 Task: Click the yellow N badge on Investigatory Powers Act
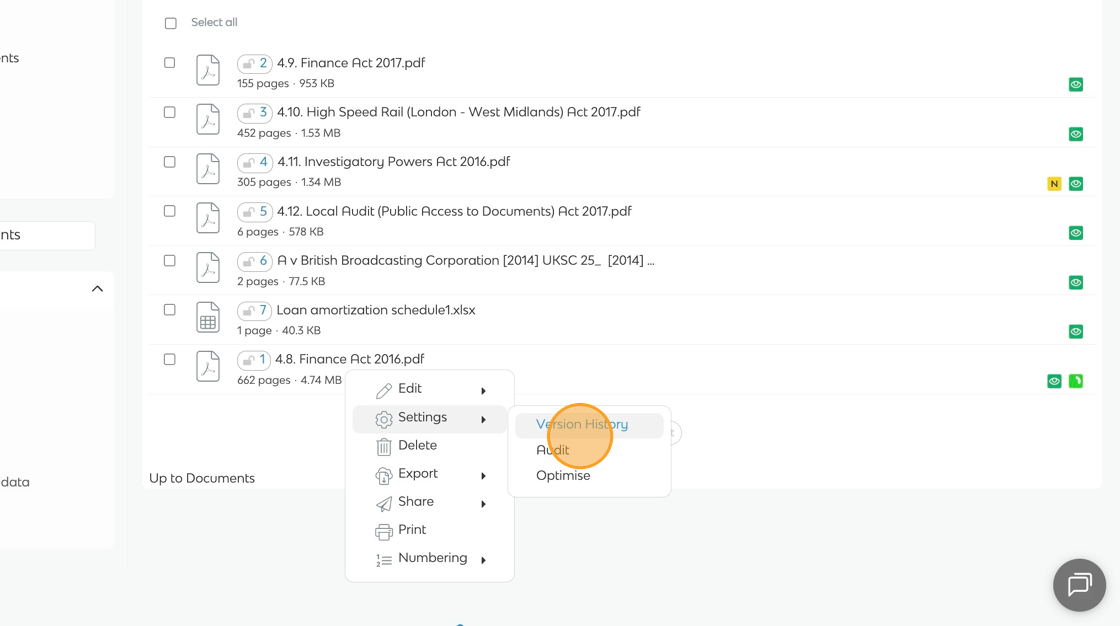pos(1054,184)
